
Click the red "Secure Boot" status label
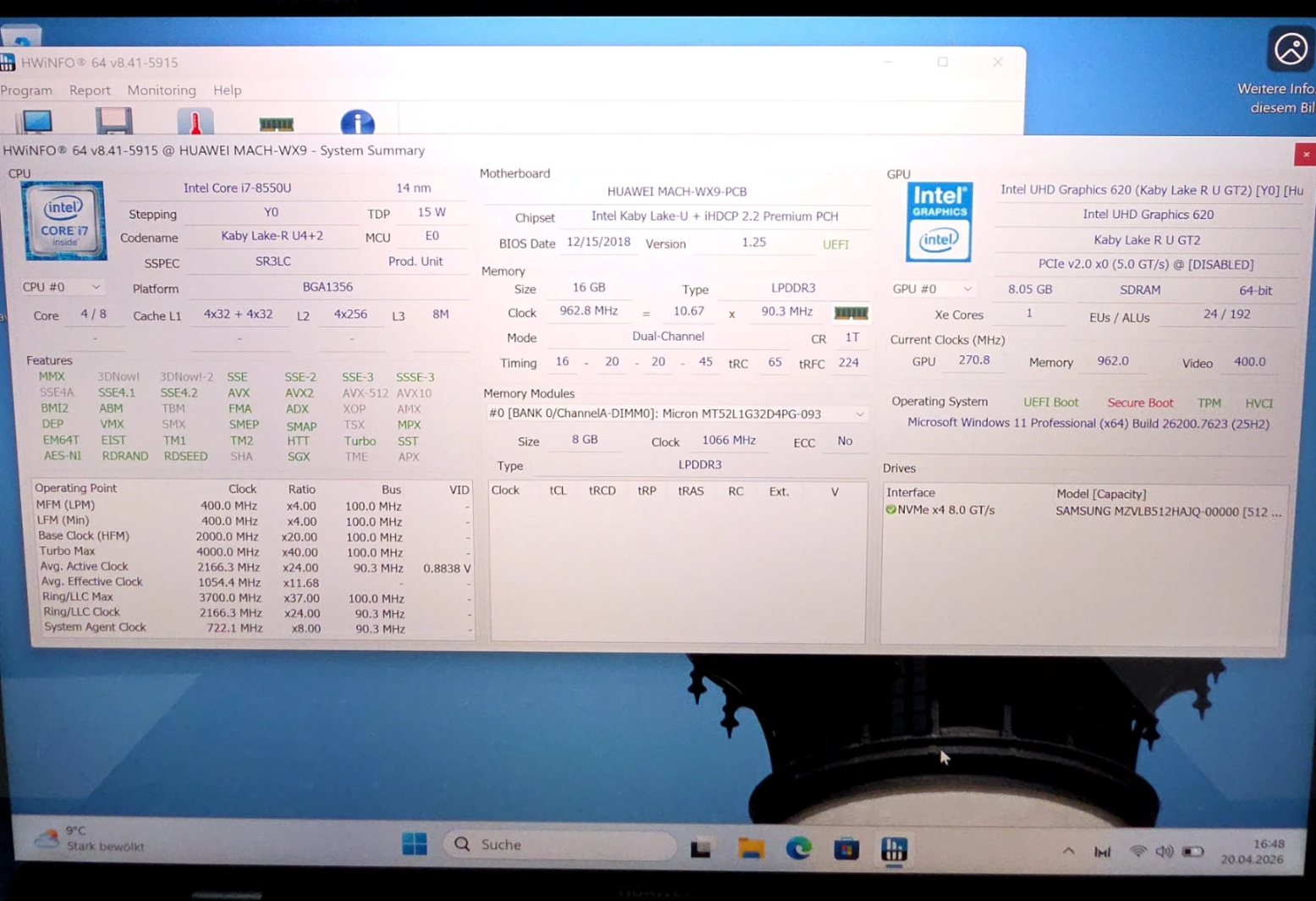[1140, 404]
